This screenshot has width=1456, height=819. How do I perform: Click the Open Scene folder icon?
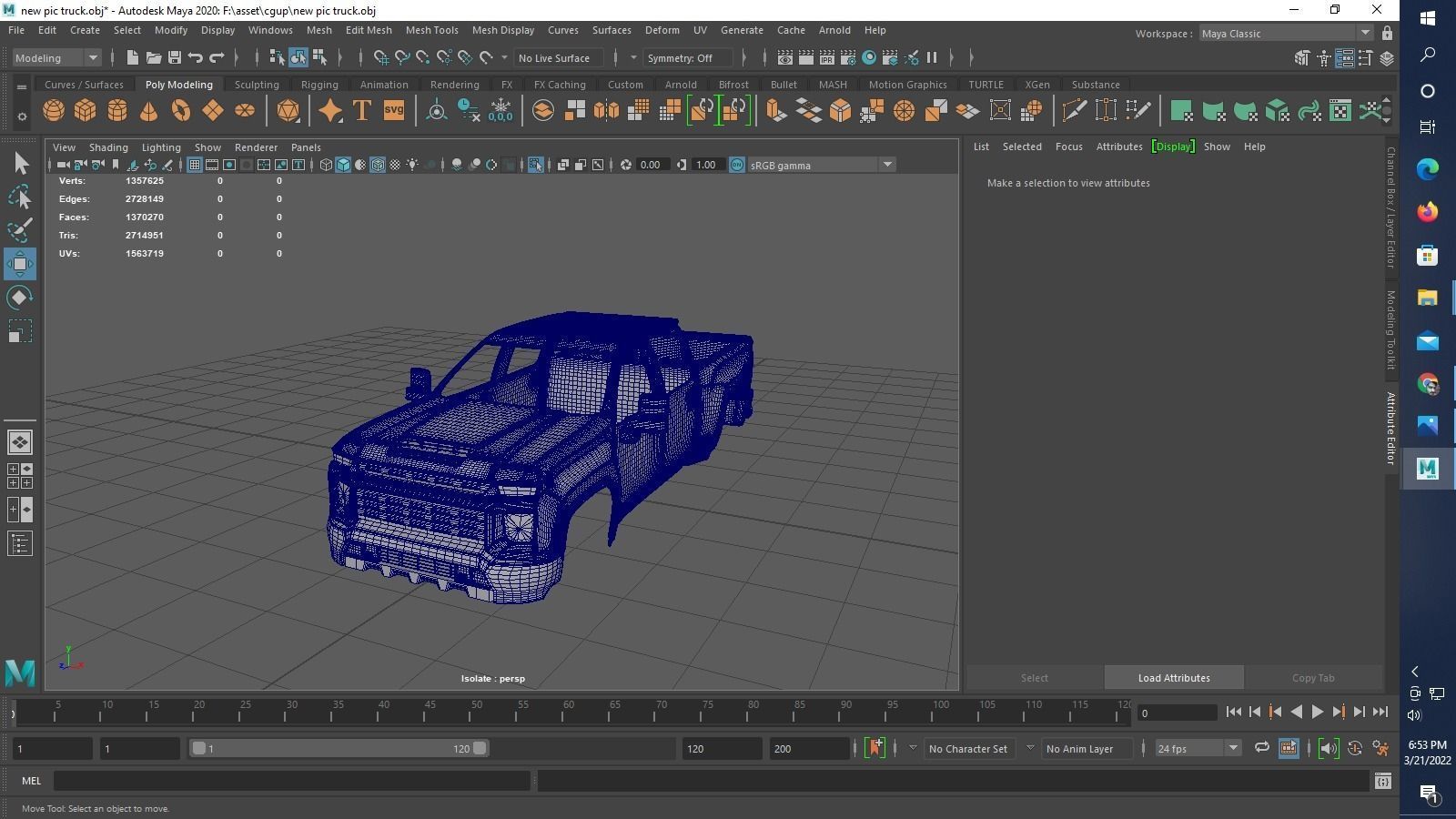[154, 58]
